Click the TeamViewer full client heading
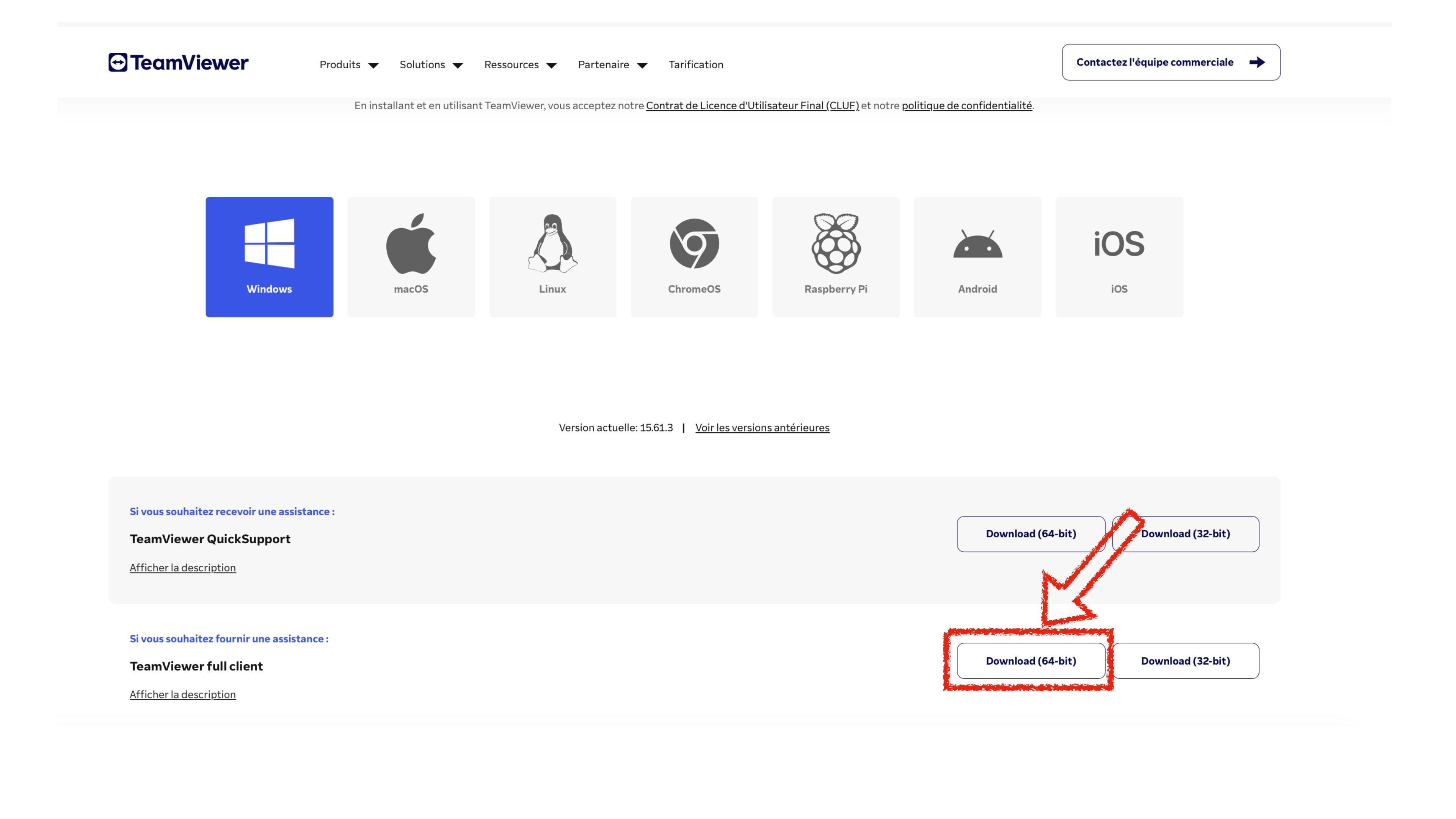The height and width of the screenshot is (819, 1456). click(196, 666)
